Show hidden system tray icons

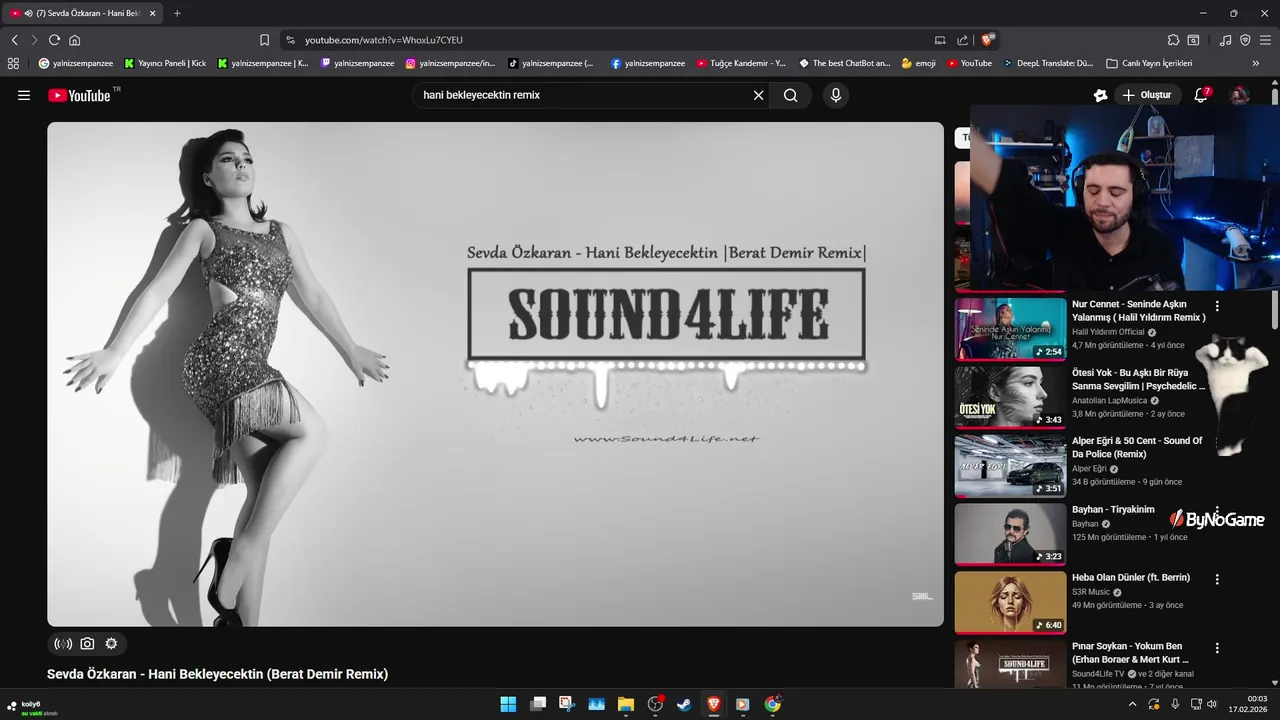click(x=1132, y=704)
